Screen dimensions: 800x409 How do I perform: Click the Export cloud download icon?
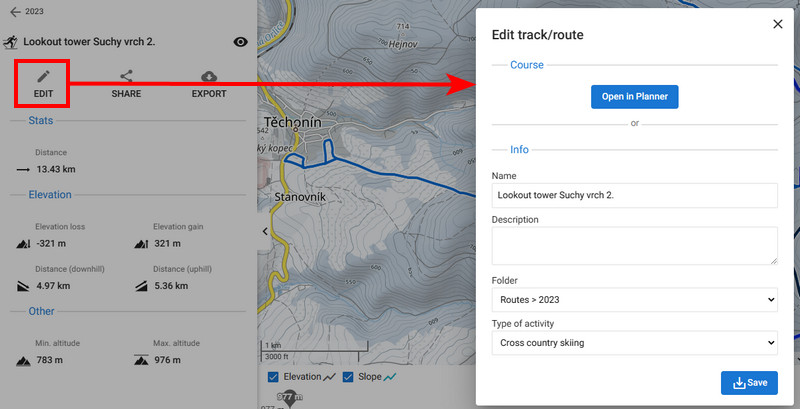click(x=208, y=77)
